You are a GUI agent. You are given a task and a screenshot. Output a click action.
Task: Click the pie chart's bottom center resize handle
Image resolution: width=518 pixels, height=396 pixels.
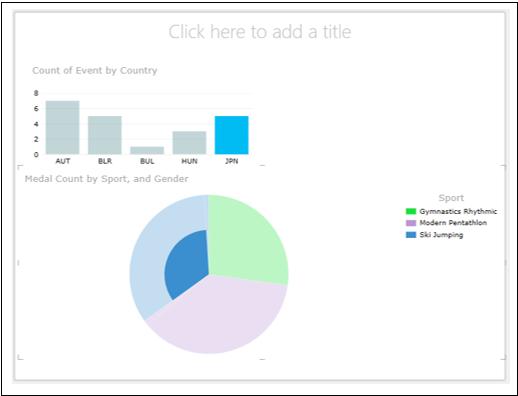click(x=262, y=359)
